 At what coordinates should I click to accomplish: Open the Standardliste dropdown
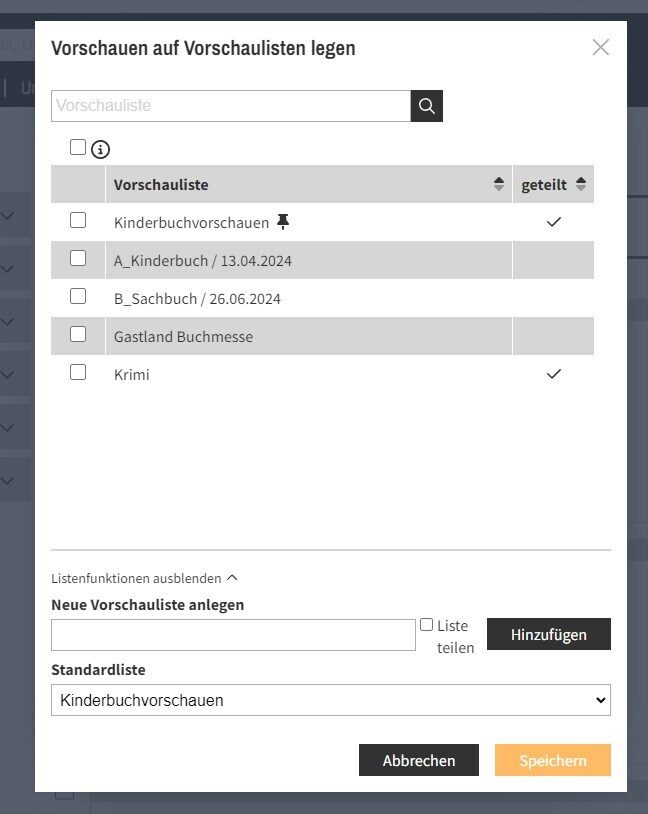pos(331,700)
